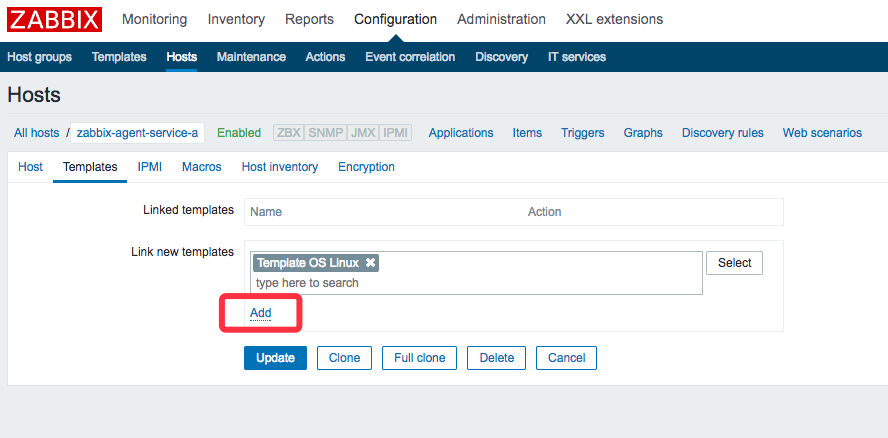The width and height of the screenshot is (888, 438).
Task: Open the Maintenance section
Action: coord(251,57)
